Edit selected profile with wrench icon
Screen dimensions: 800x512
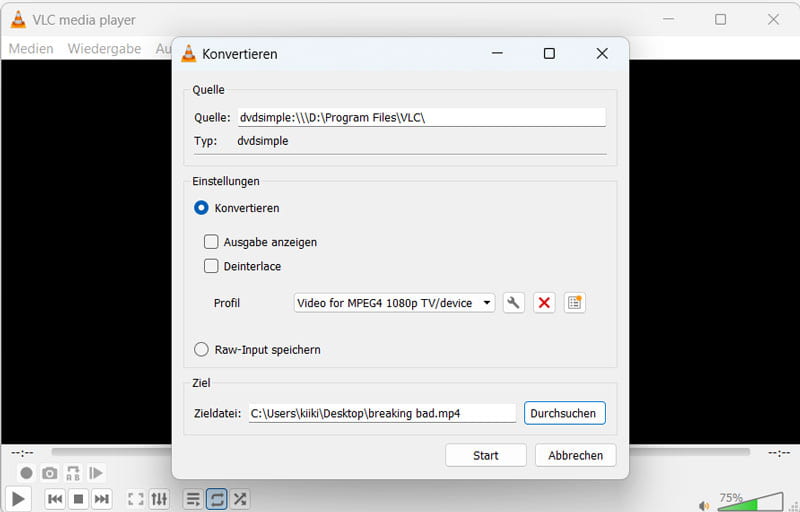[513, 303]
